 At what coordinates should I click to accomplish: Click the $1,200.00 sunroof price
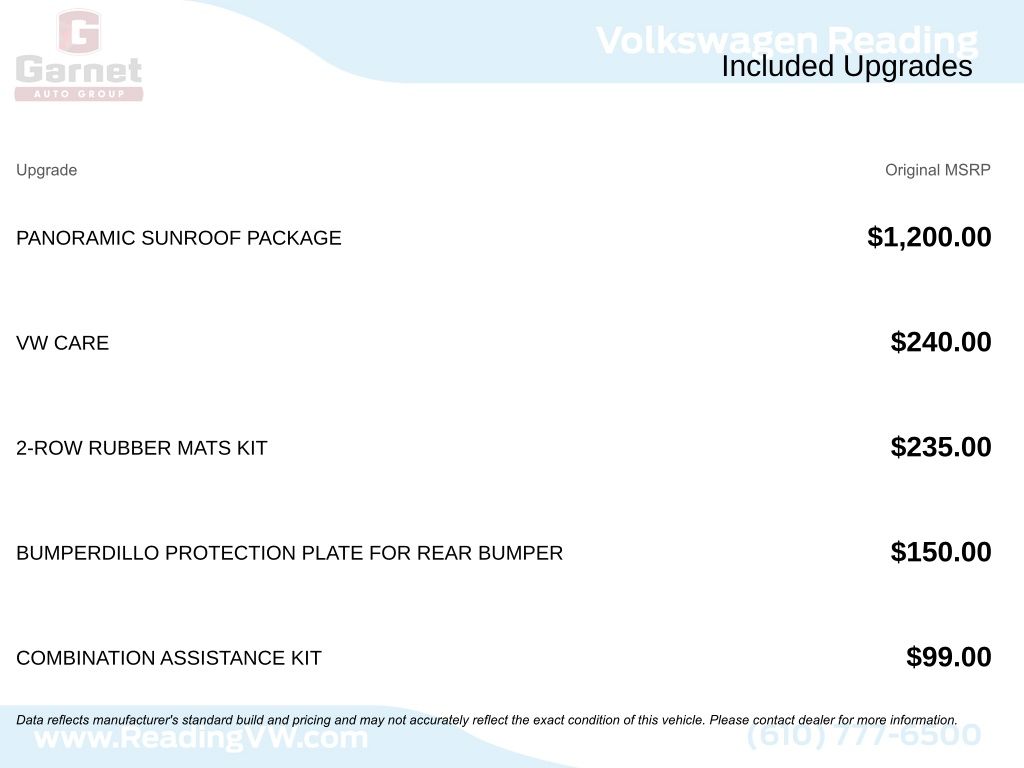929,237
